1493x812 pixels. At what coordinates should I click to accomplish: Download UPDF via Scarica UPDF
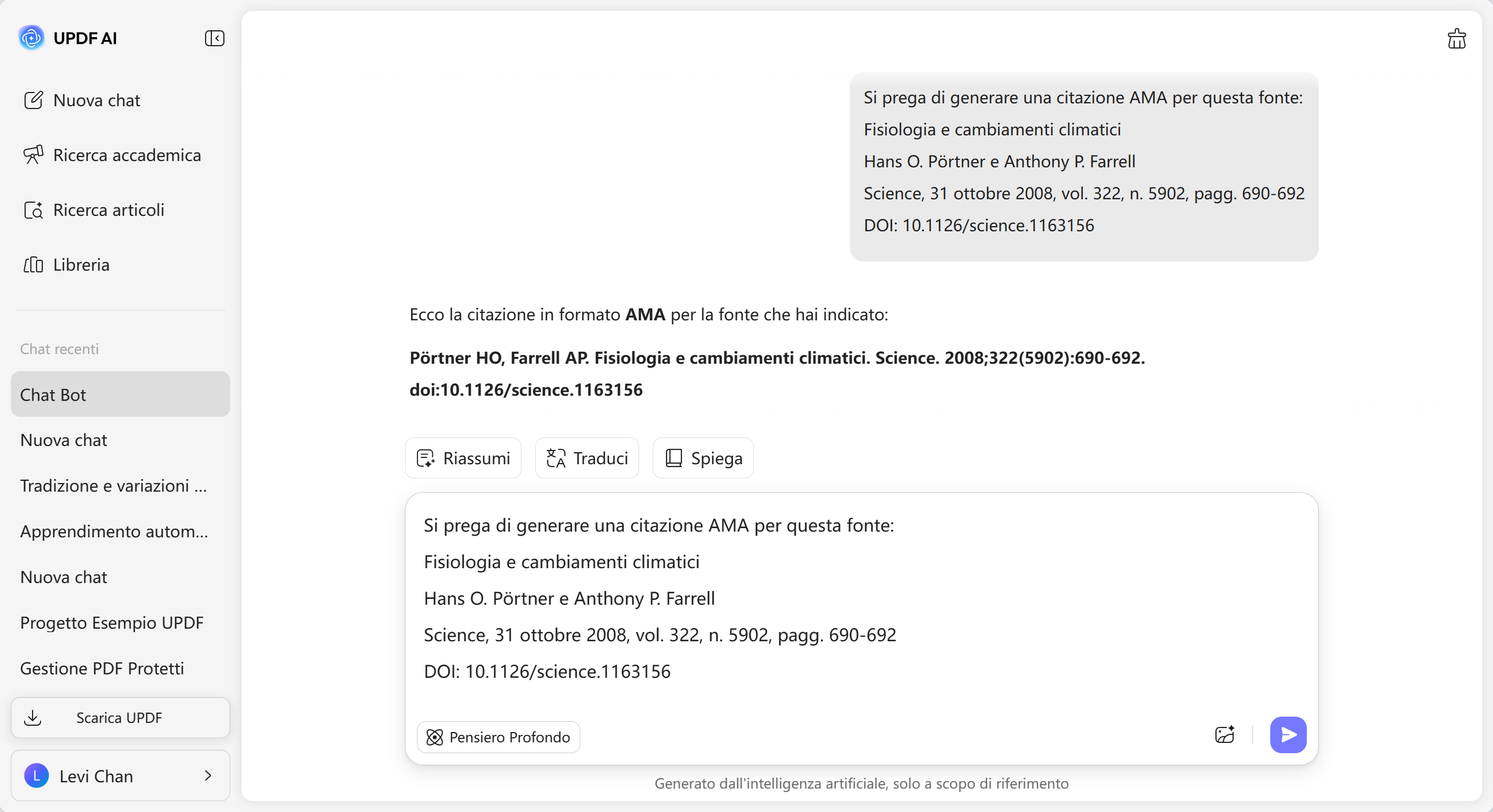[x=120, y=718]
